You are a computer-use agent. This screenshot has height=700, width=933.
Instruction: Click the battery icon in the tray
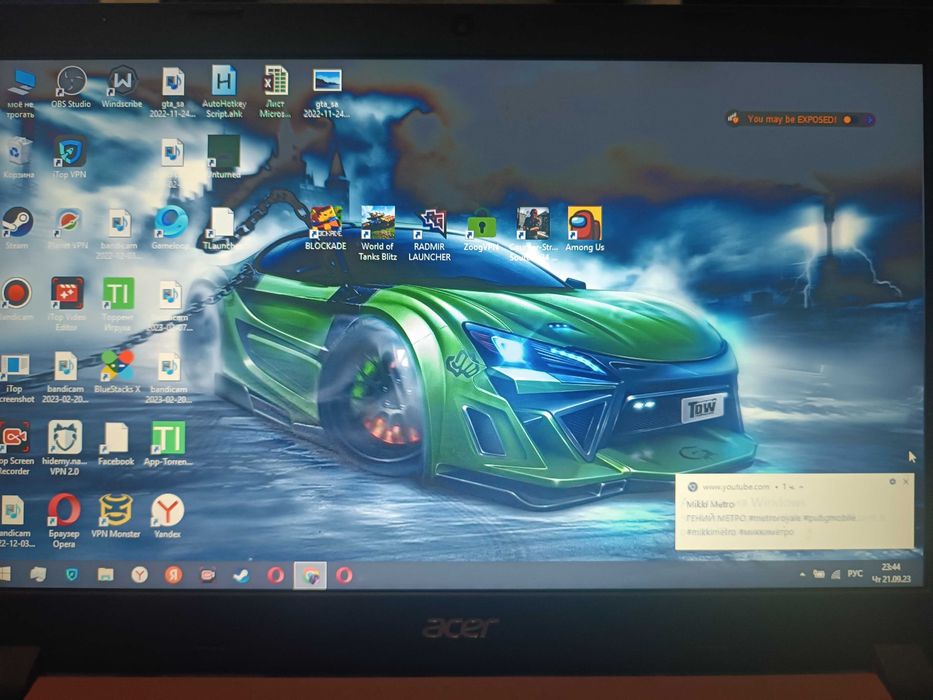819,574
